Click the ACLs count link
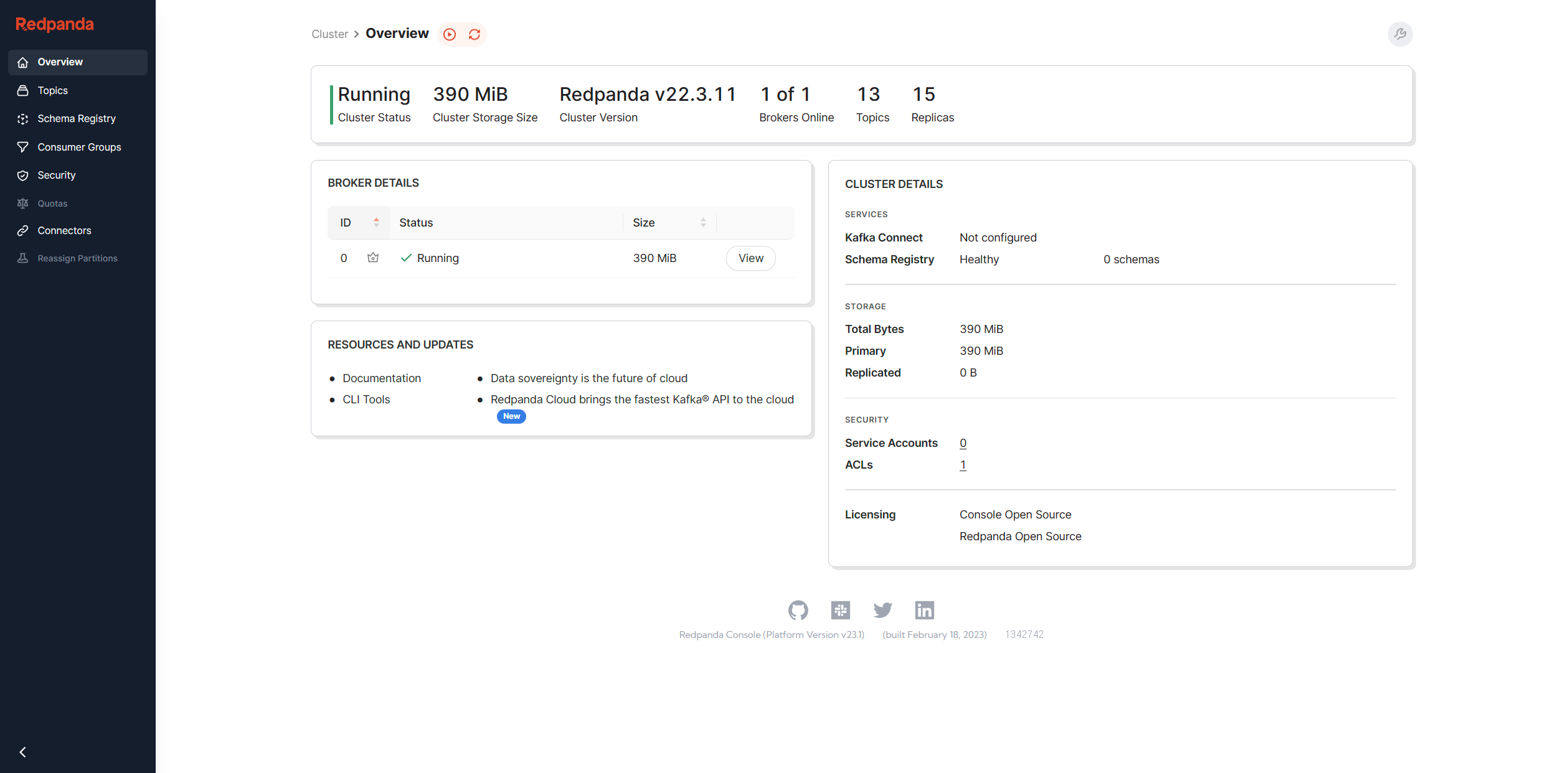Screen dimensions: 1568x773 coord(963,465)
